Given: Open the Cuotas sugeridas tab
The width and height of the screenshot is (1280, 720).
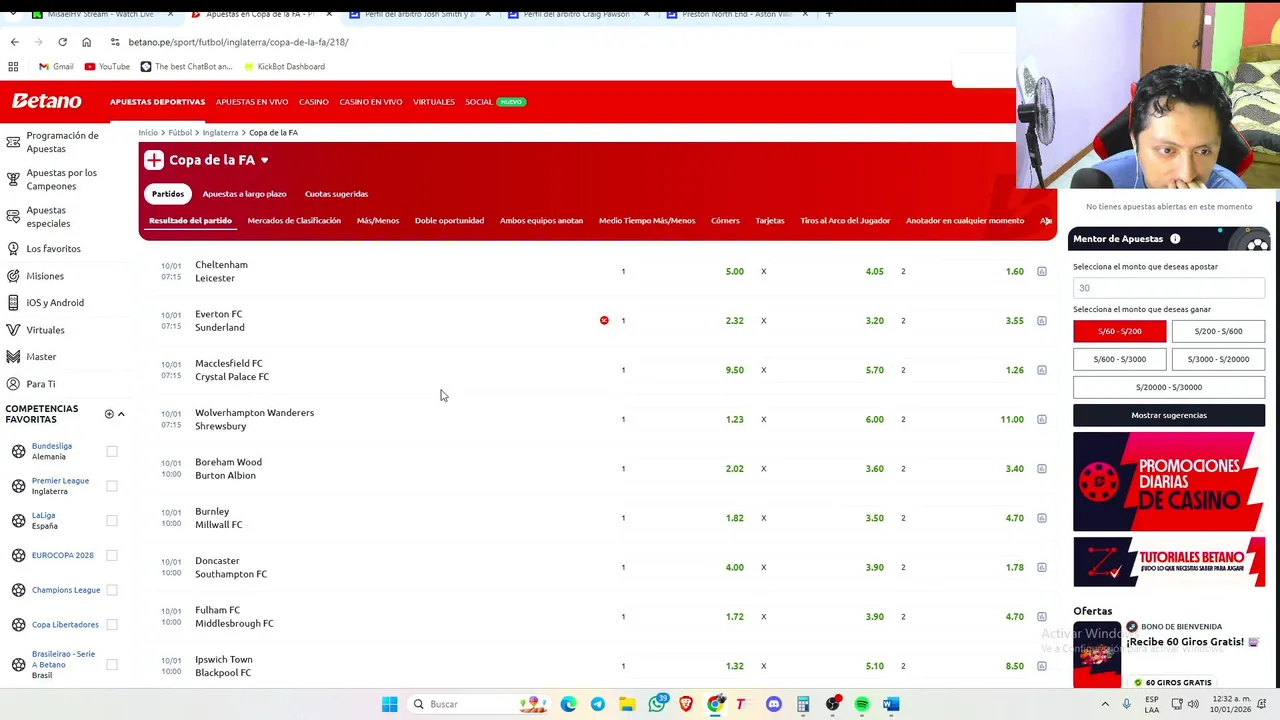Looking at the screenshot, I should pyautogui.click(x=336, y=194).
